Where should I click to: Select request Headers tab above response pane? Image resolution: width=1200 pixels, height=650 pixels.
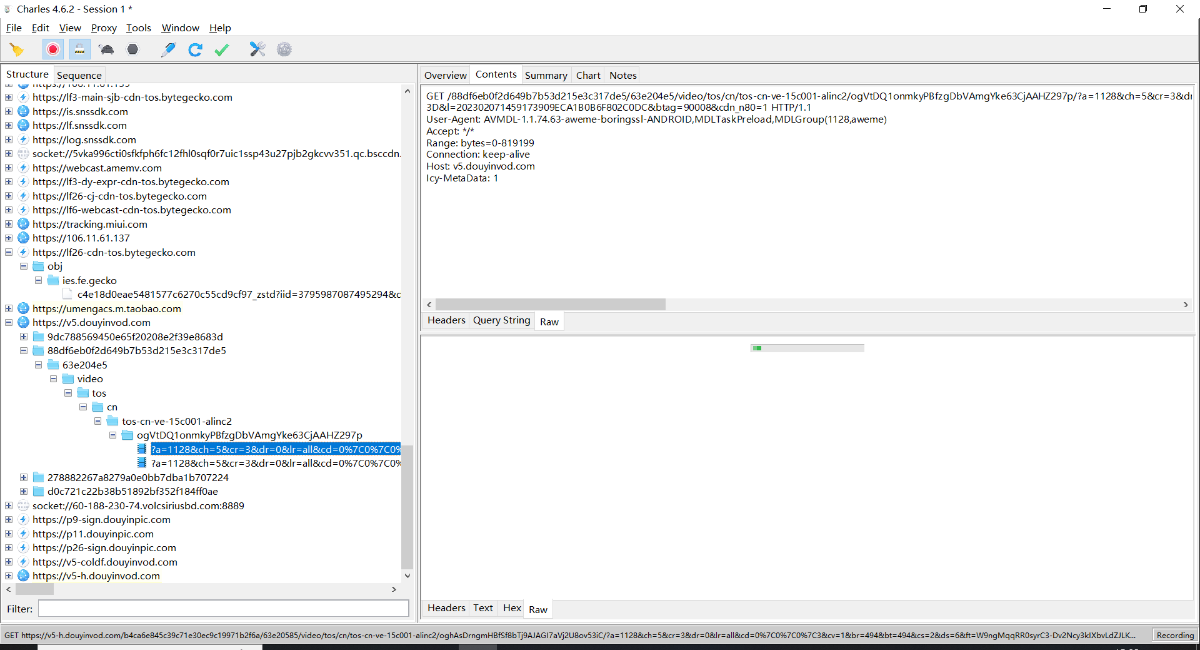(x=446, y=320)
